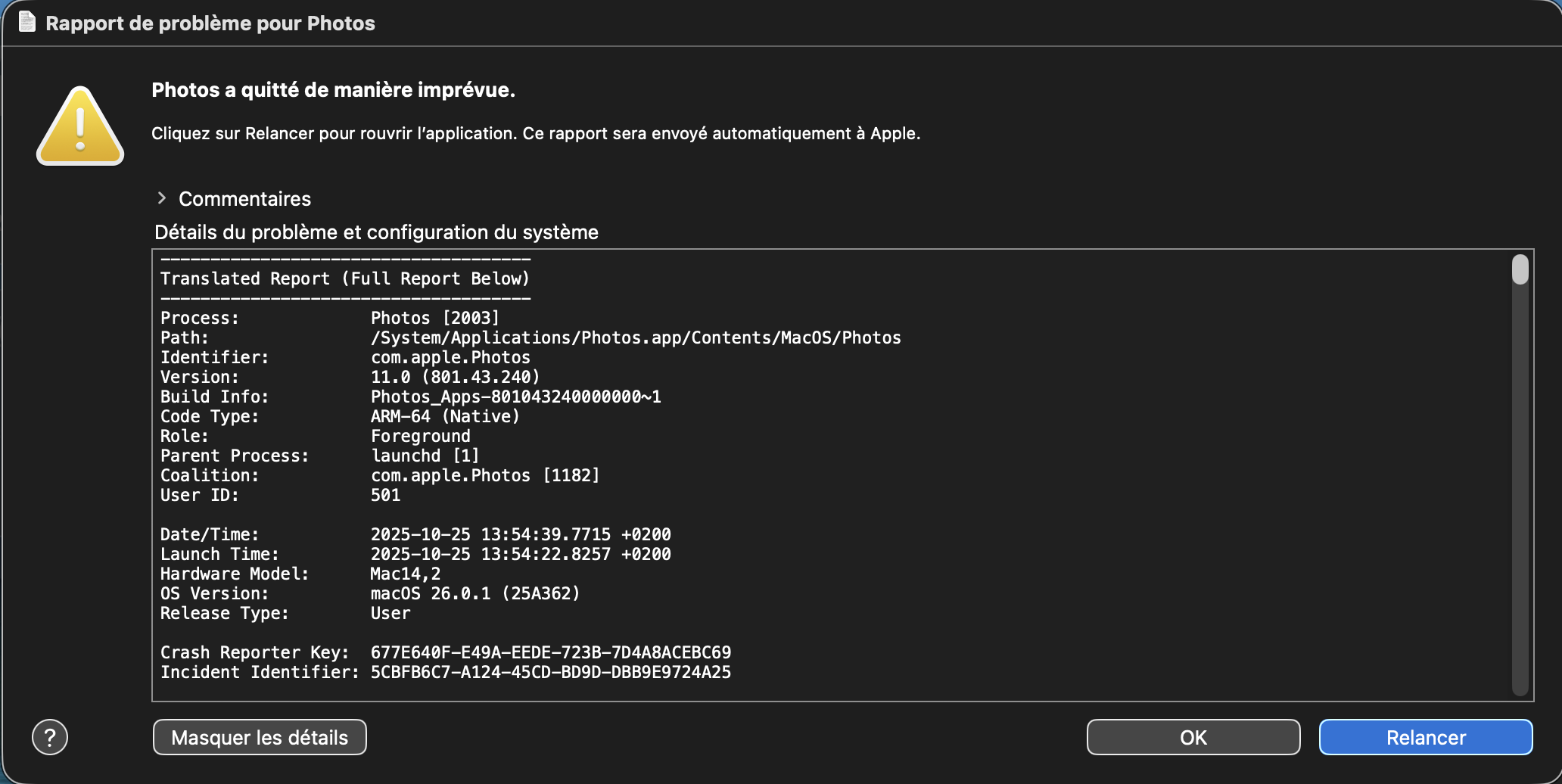Click the Détails du problème et configuration label
This screenshot has width=1562, height=784.
click(x=376, y=232)
